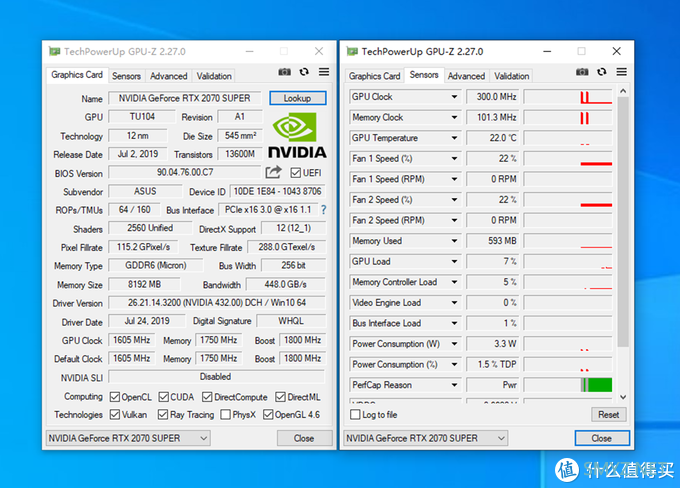
Task: Switch to Validation tab in right window
Action: pos(511,76)
